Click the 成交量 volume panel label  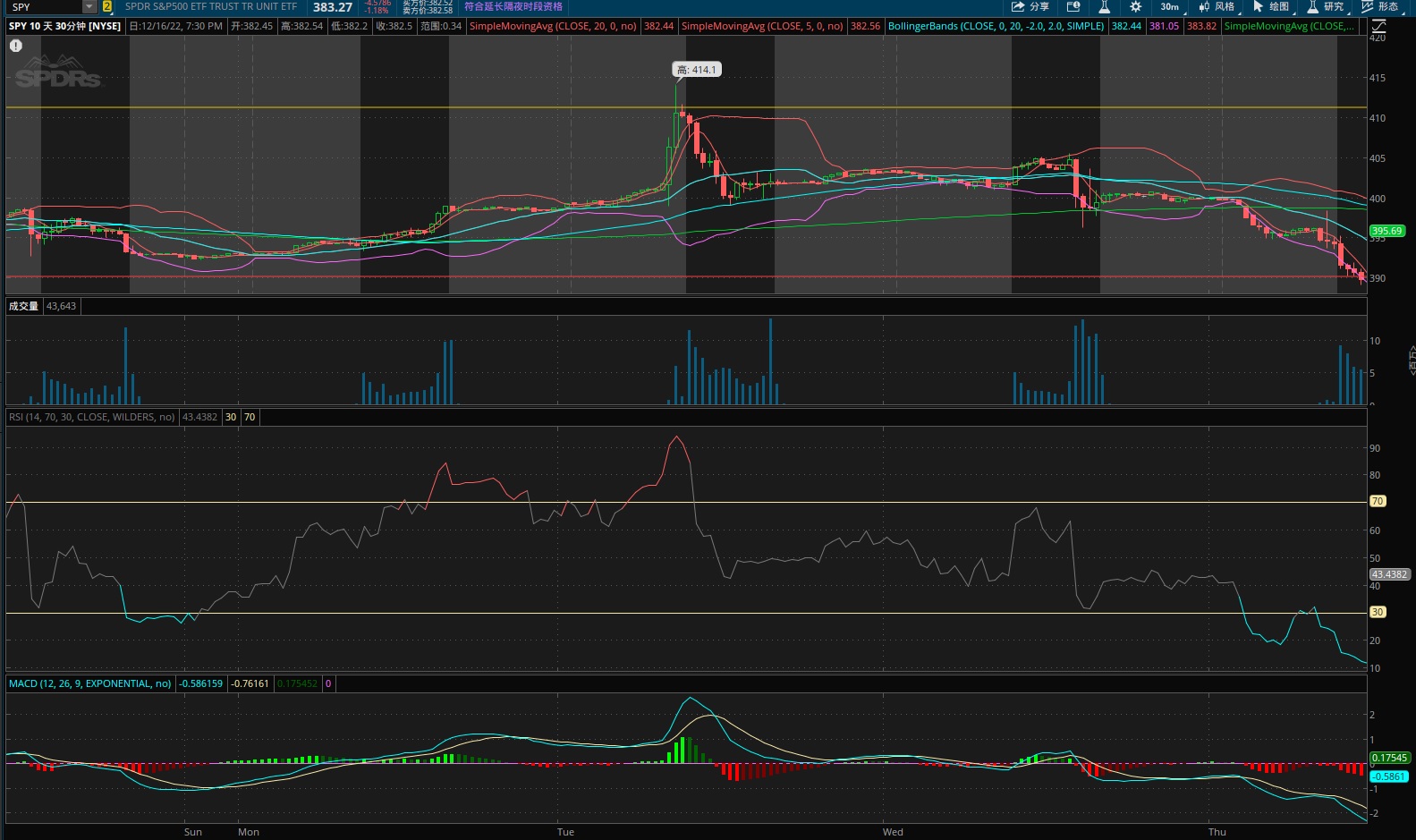click(23, 306)
